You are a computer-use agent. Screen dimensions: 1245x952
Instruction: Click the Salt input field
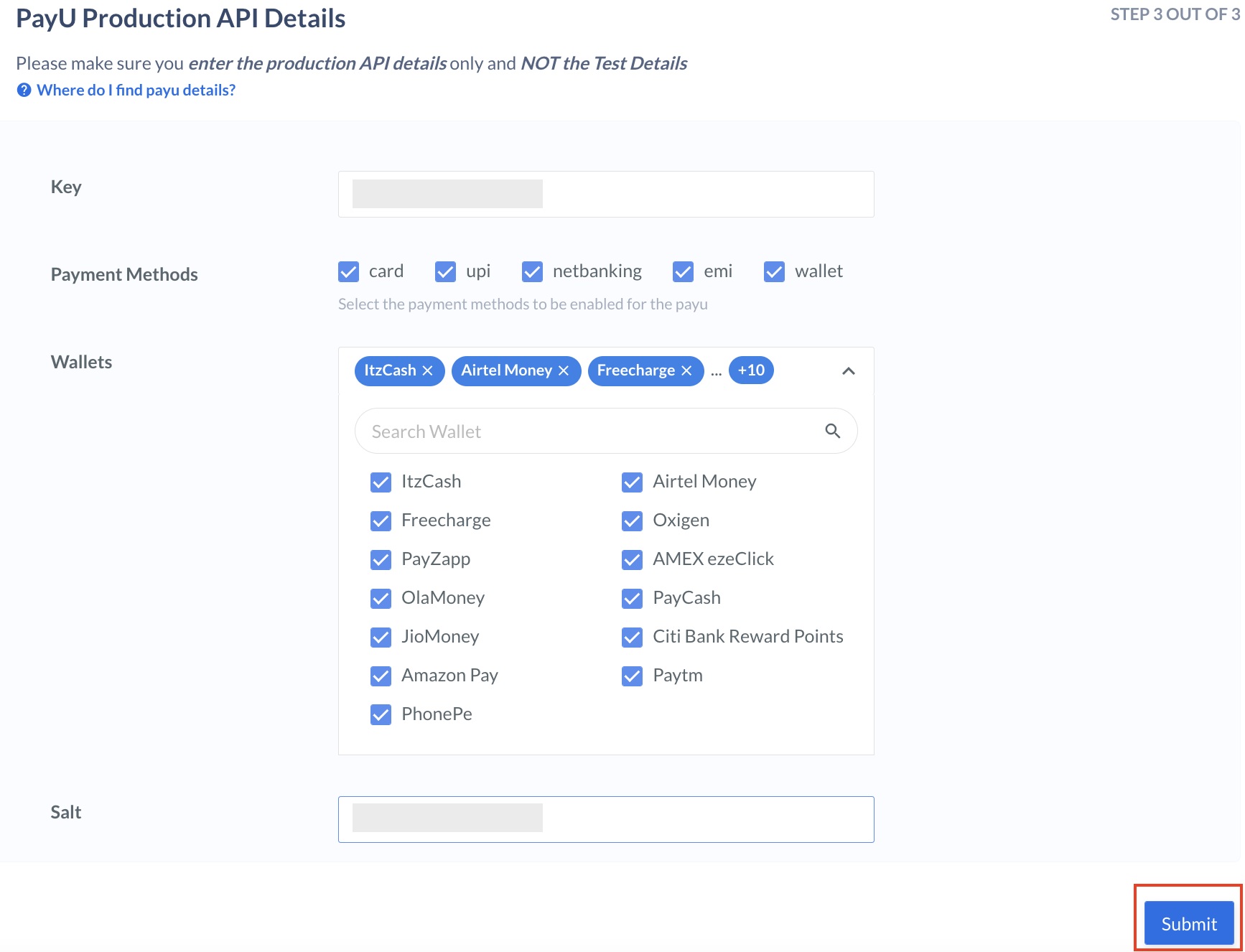(605, 818)
